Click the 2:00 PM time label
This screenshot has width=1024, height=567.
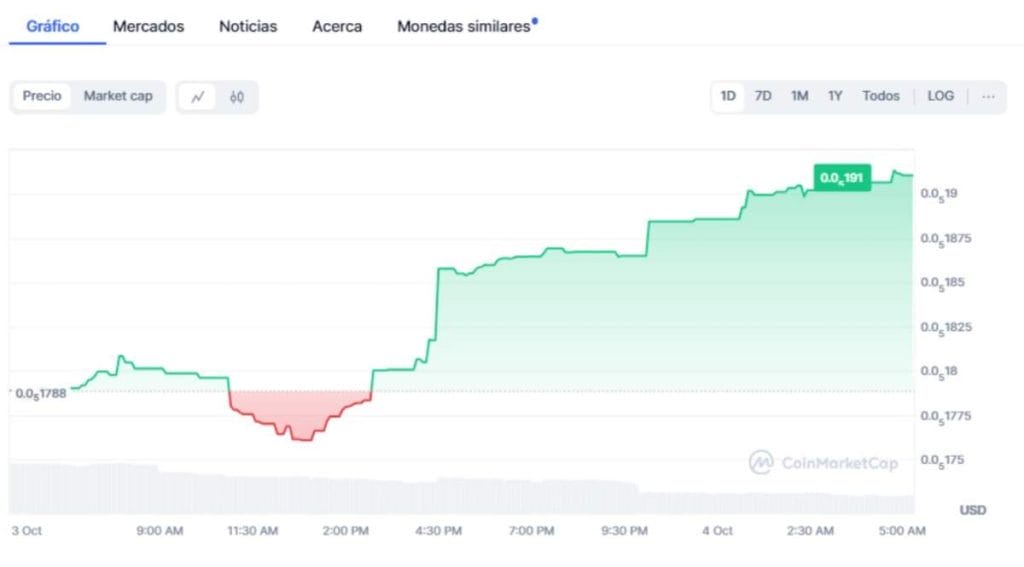pos(345,530)
